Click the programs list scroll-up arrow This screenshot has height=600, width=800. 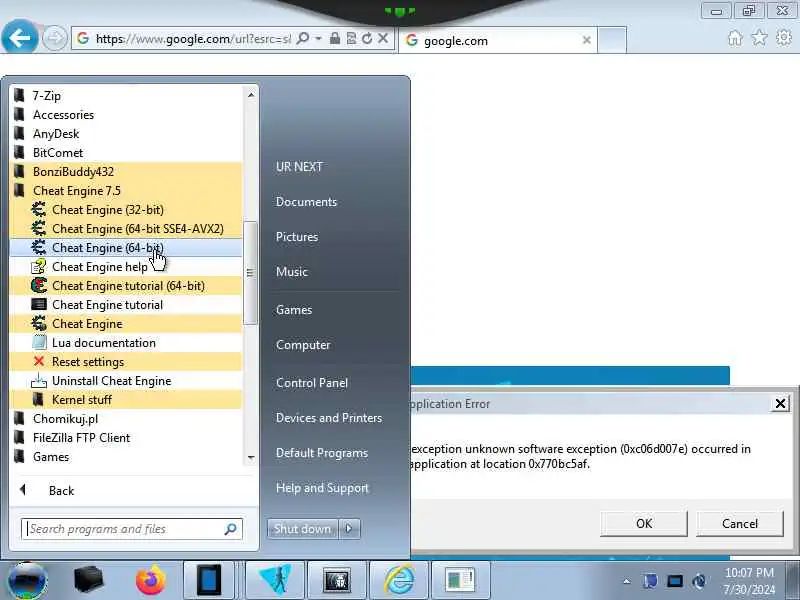251,95
